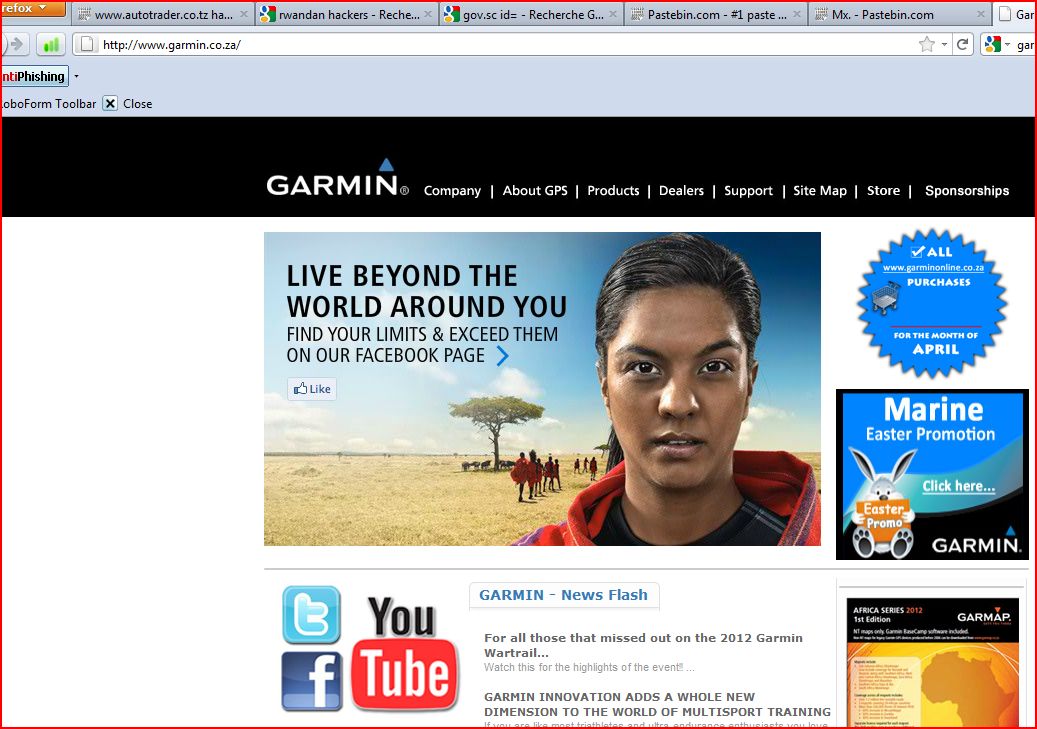Open the About GPS menu item
The image size is (1037, 729).
[x=535, y=191]
